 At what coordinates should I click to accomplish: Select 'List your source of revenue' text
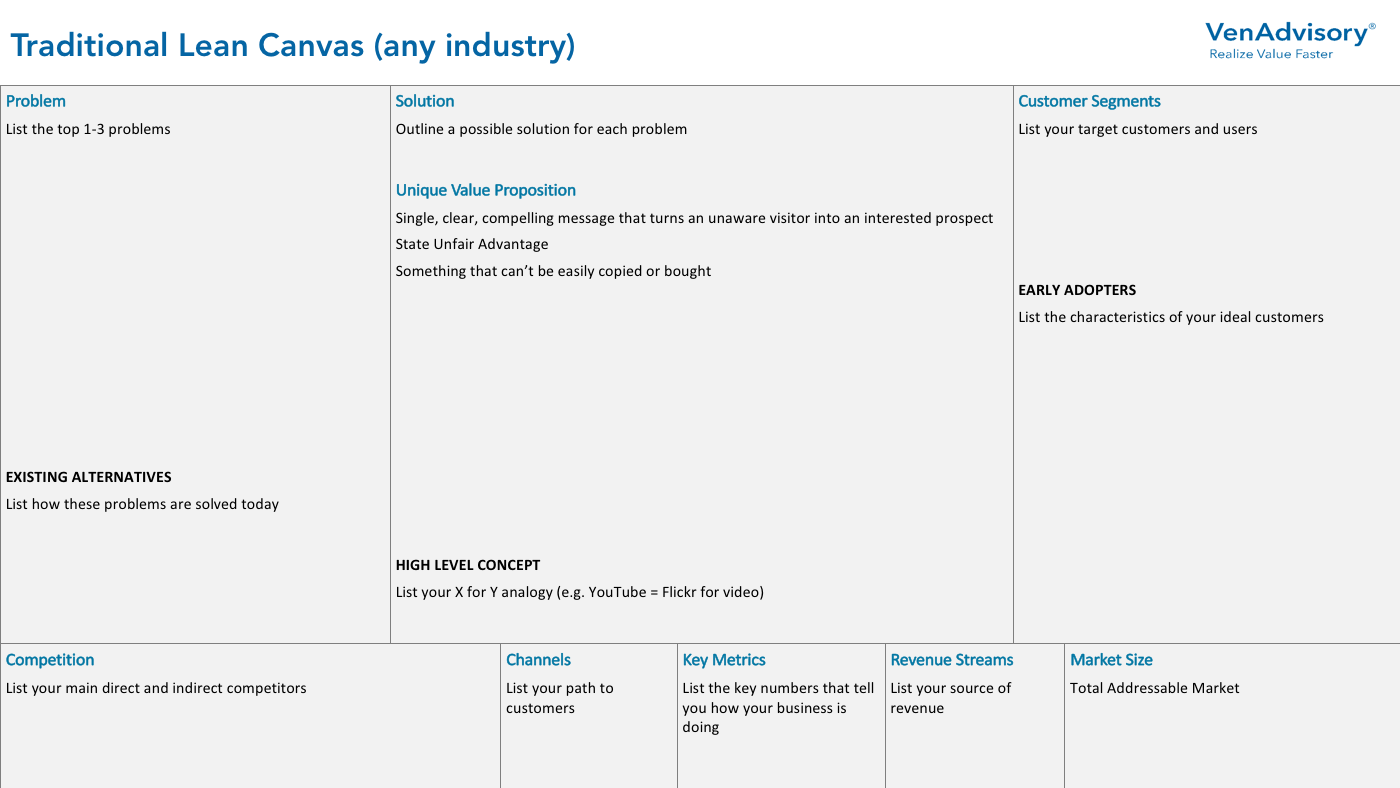pos(951,698)
